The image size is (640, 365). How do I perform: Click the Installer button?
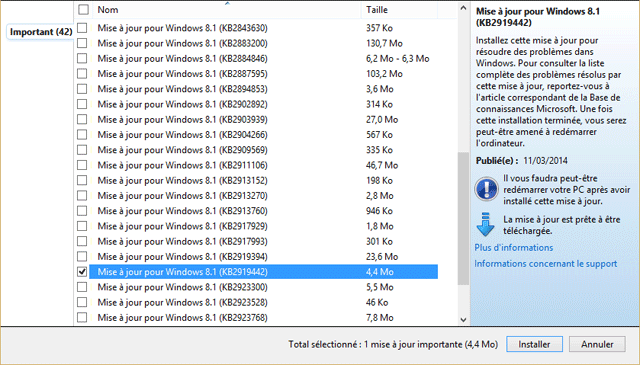pos(534,344)
